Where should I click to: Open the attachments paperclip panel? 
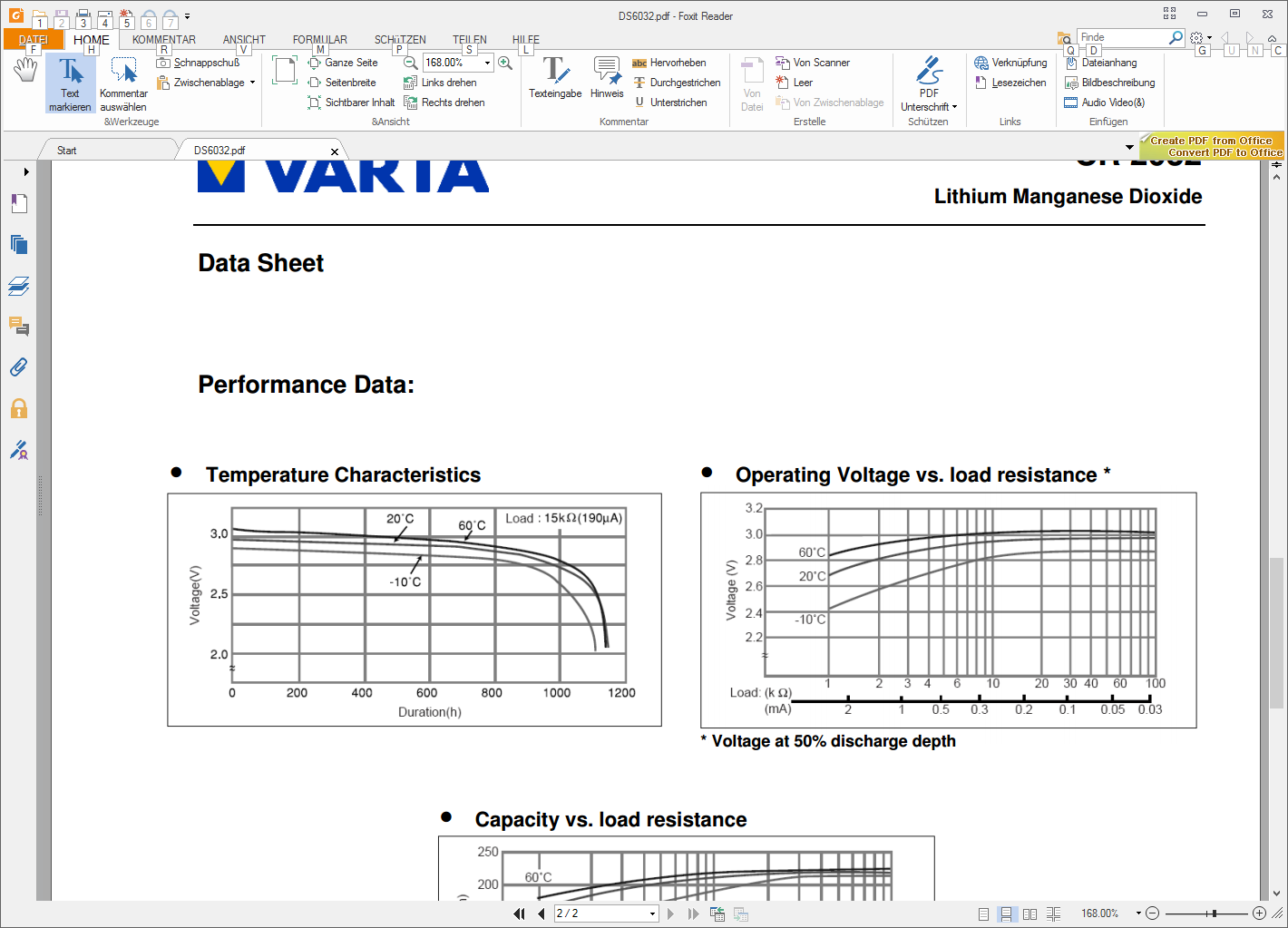[19, 366]
